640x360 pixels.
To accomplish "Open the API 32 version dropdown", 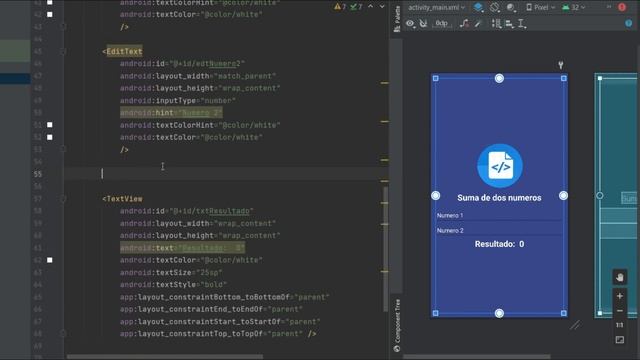I will (x=573, y=7).
